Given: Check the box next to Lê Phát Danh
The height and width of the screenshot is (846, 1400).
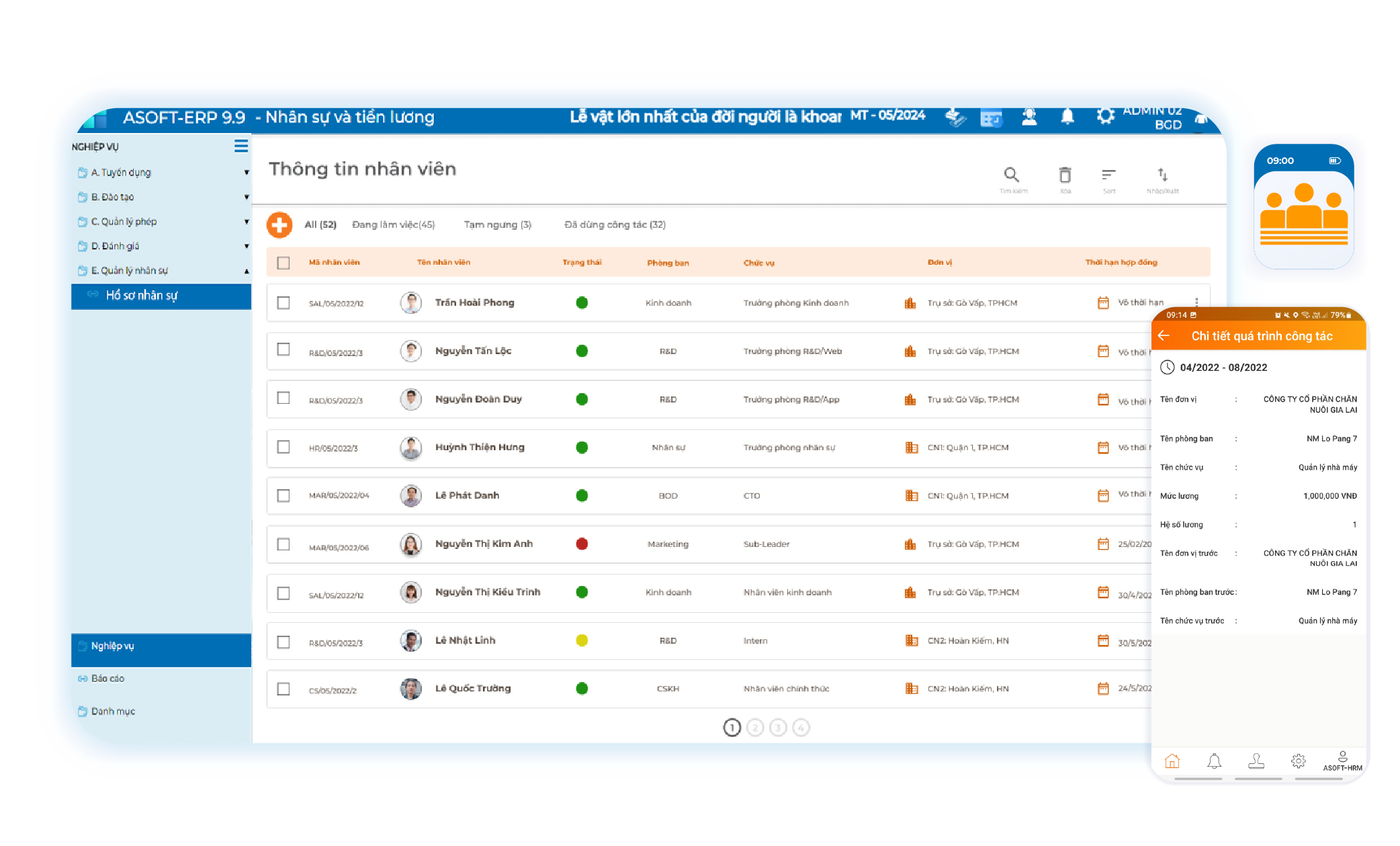Looking at the screenshot, I should [283, 496].
